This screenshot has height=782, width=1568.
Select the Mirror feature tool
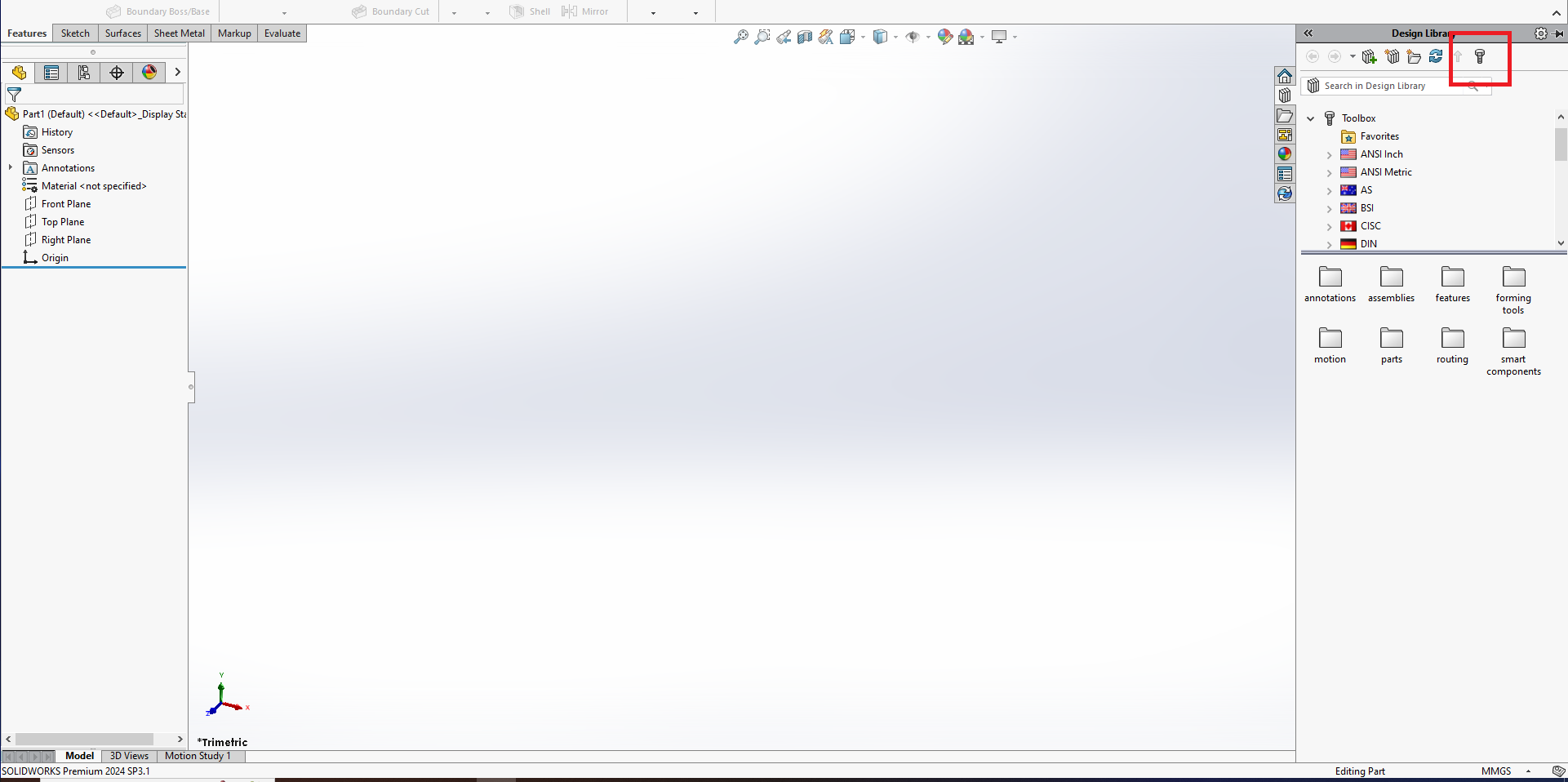pos(584,11)
